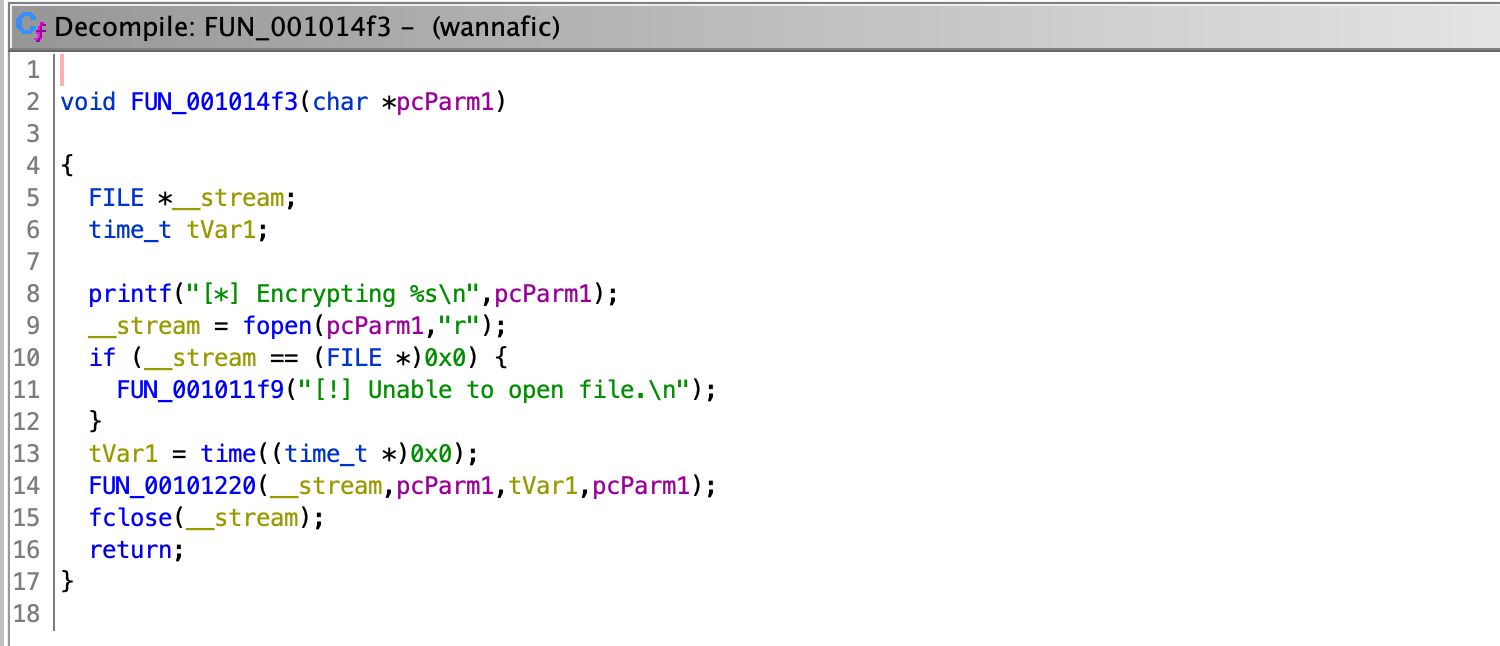Click pcParm1 parameter in function signature
The image size is (1500, 646).
click(445, 102)
